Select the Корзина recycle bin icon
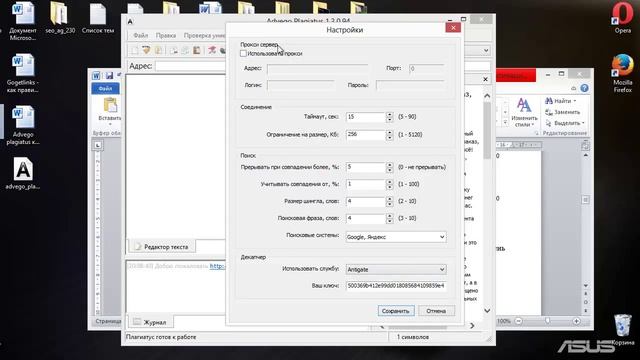 click(x=623, y=330)
